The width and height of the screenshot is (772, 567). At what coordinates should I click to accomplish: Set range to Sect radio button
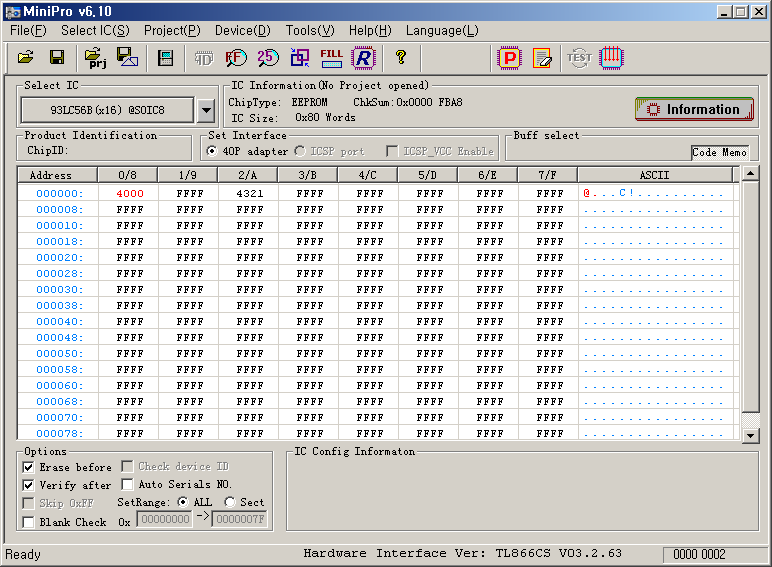pyautogui.click(x=229, y=502)
